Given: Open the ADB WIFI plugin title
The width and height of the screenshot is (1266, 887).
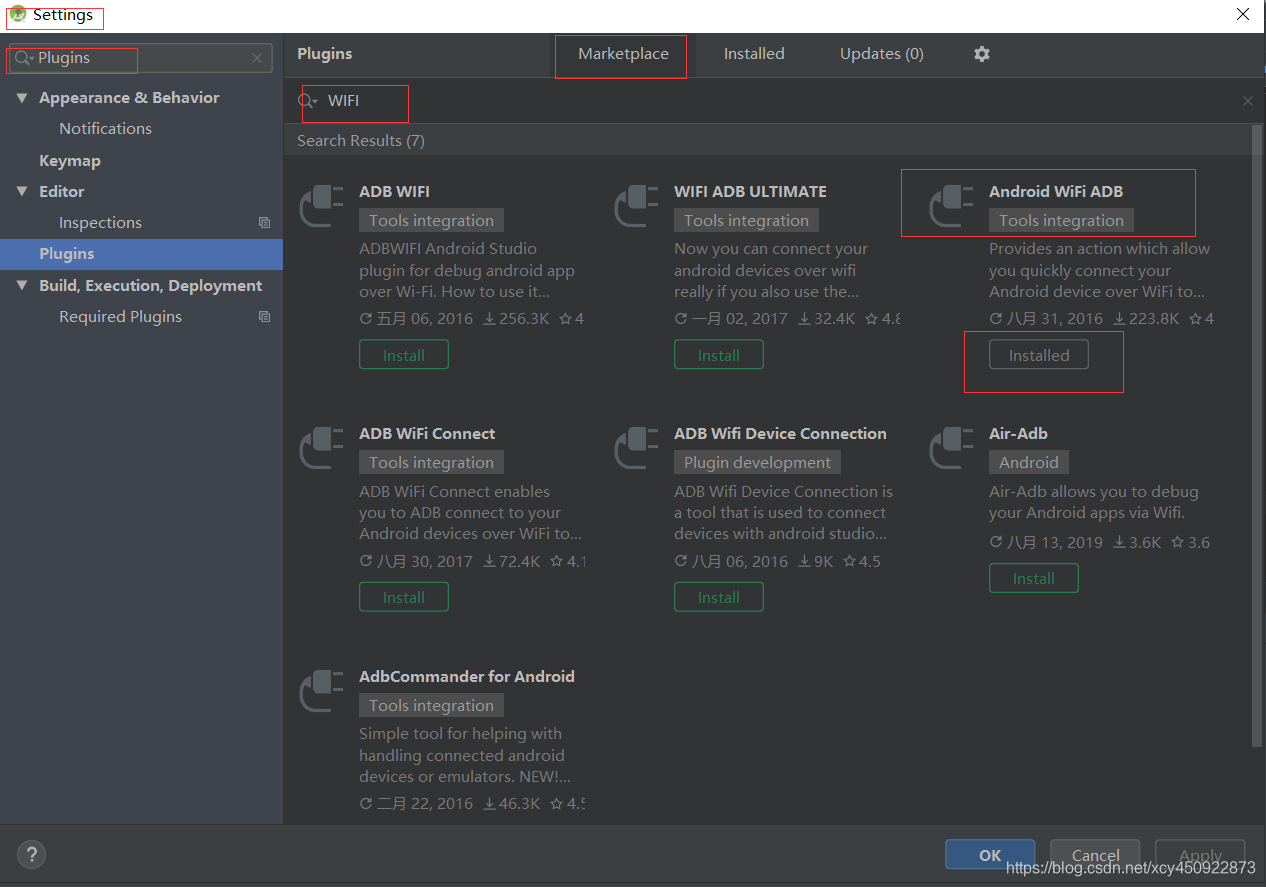Looking at the screenshot, I should [394, 192].
